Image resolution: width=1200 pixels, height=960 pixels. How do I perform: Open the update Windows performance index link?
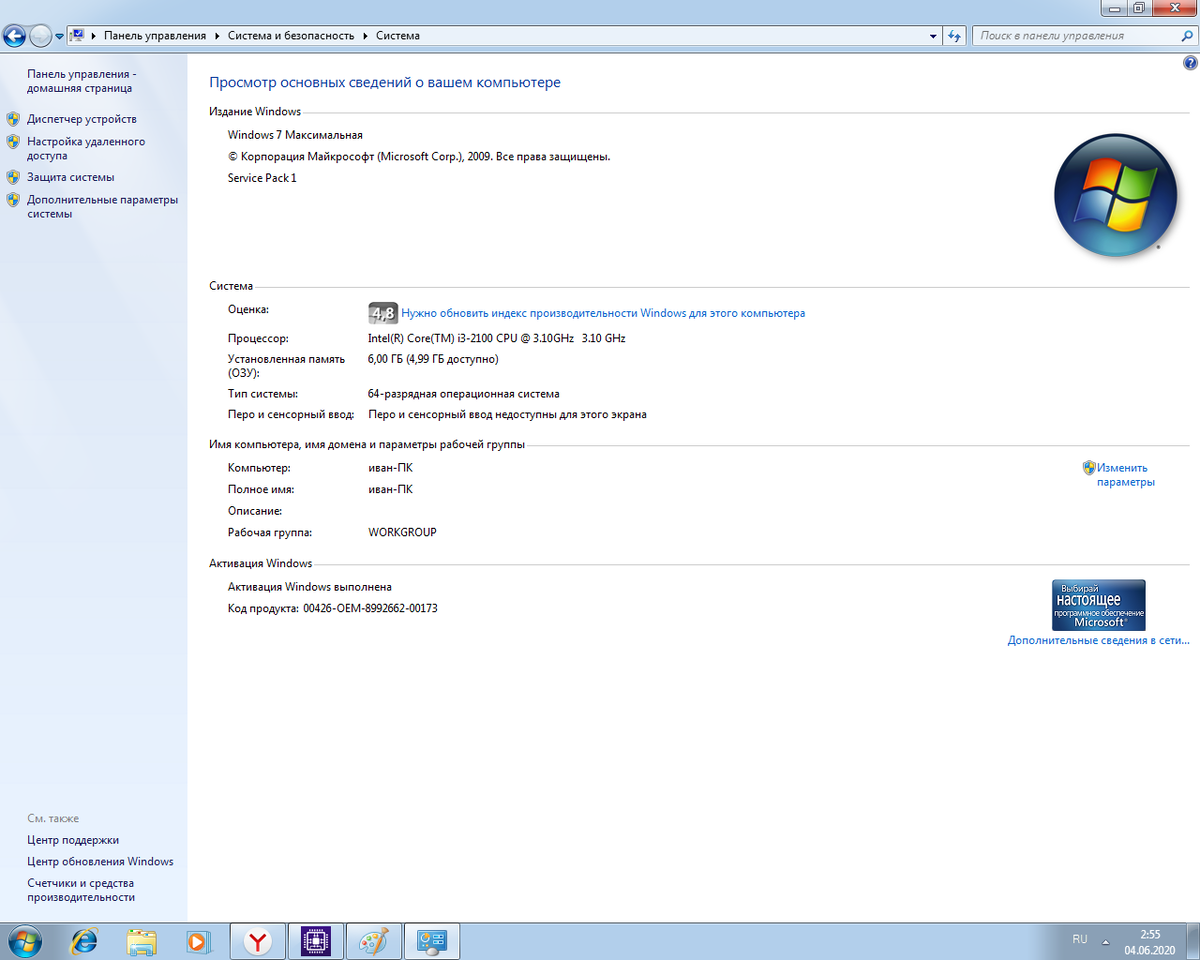[603, 313]
